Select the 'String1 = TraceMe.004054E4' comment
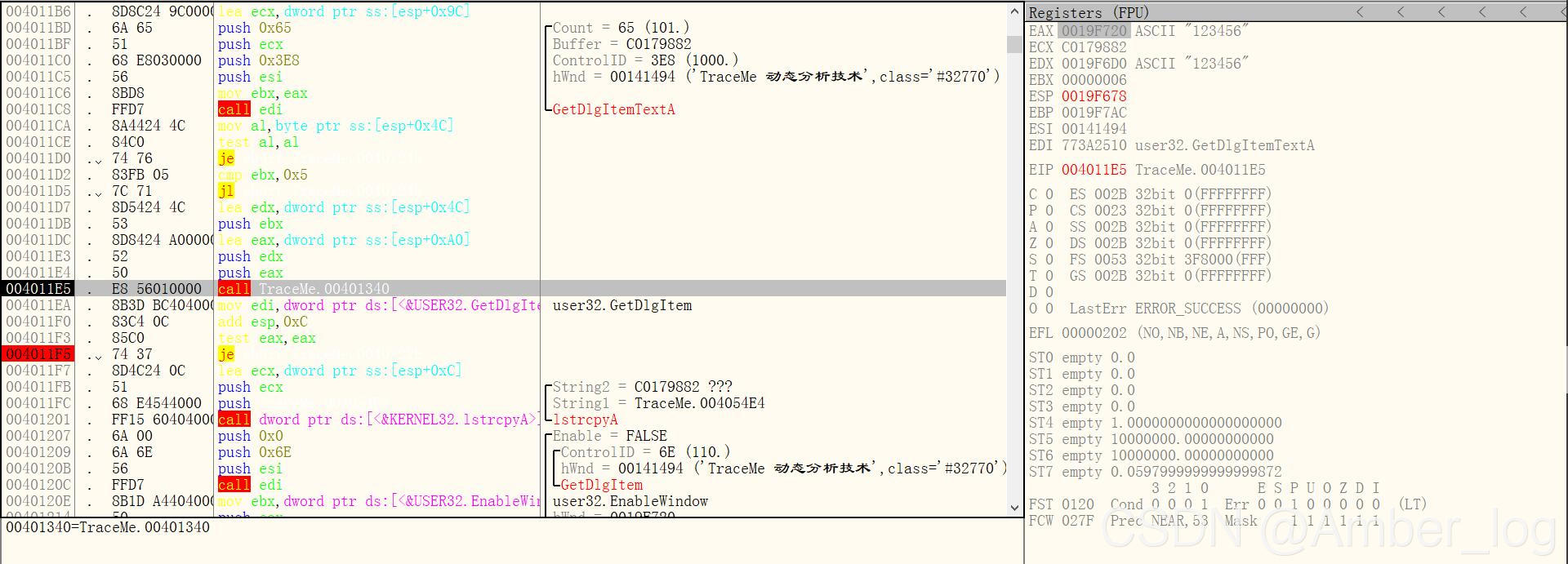The height and width of the screenshot is (564, 1568). 658,403
